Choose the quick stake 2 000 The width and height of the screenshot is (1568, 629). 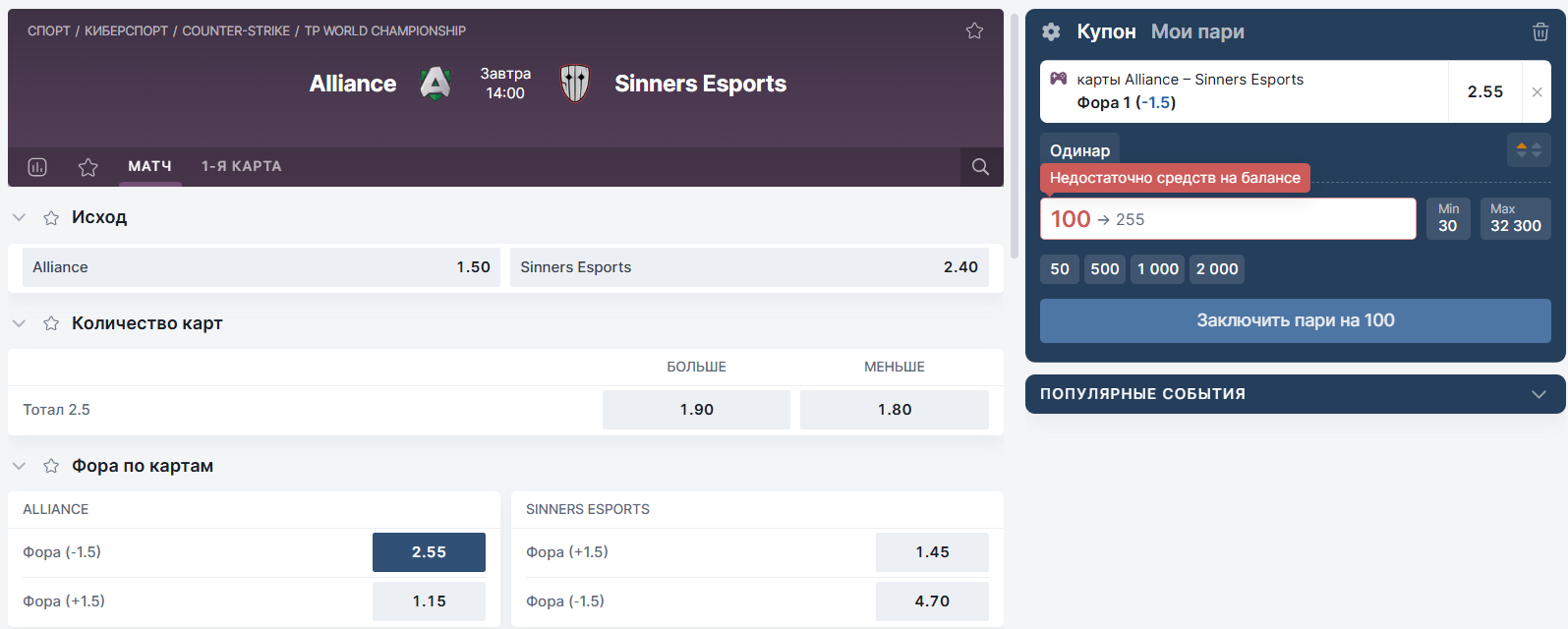coord(1217,269)
